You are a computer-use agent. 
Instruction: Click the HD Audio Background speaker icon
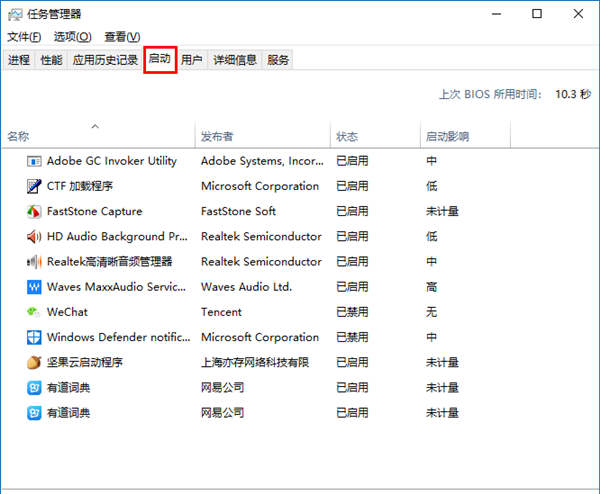[x=34, y=237]
